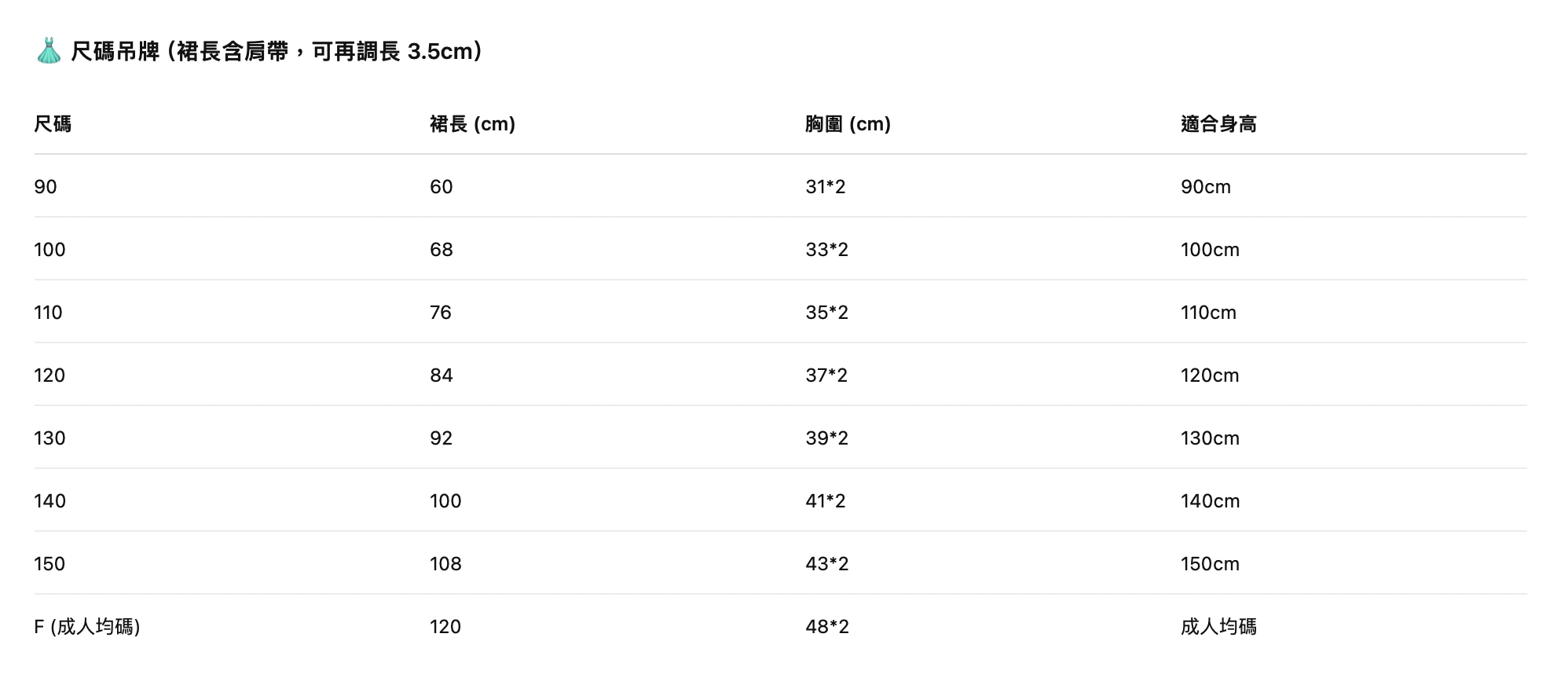The height and width of the screenshot is (685, 1568).
Task: Click chest value 43*2
Action: click(x=826, y=563)
